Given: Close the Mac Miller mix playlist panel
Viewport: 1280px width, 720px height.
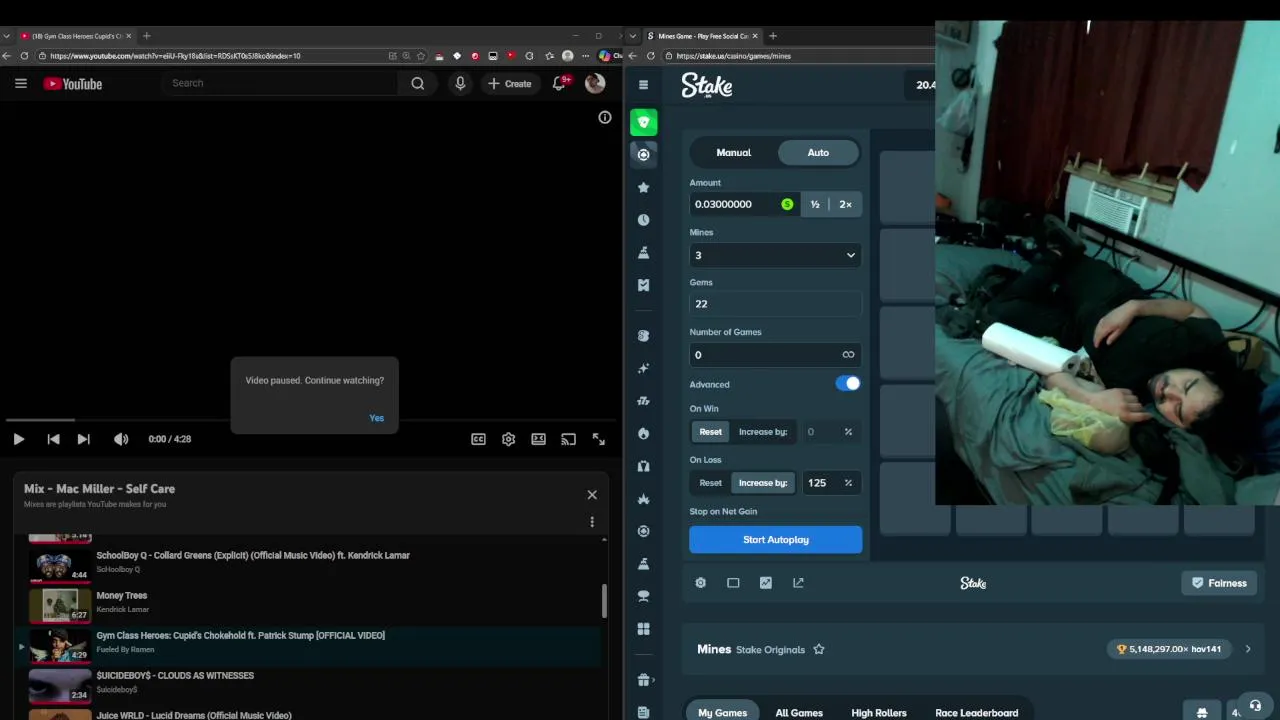Looking at the screenshot, I should pyautogui.click(x=592, y=494).
